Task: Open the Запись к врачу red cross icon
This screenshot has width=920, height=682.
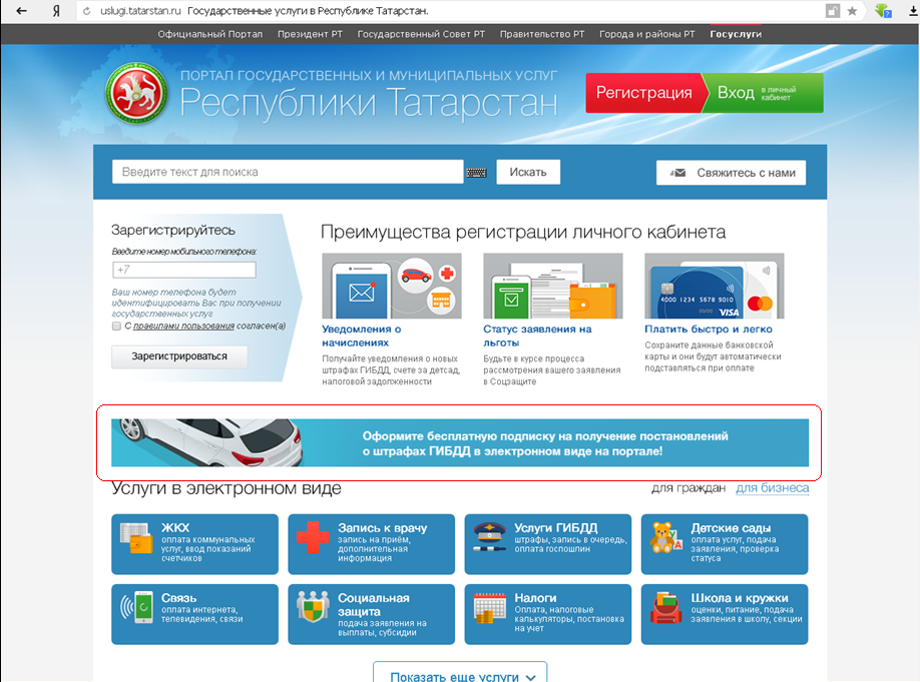Action: 312,537
